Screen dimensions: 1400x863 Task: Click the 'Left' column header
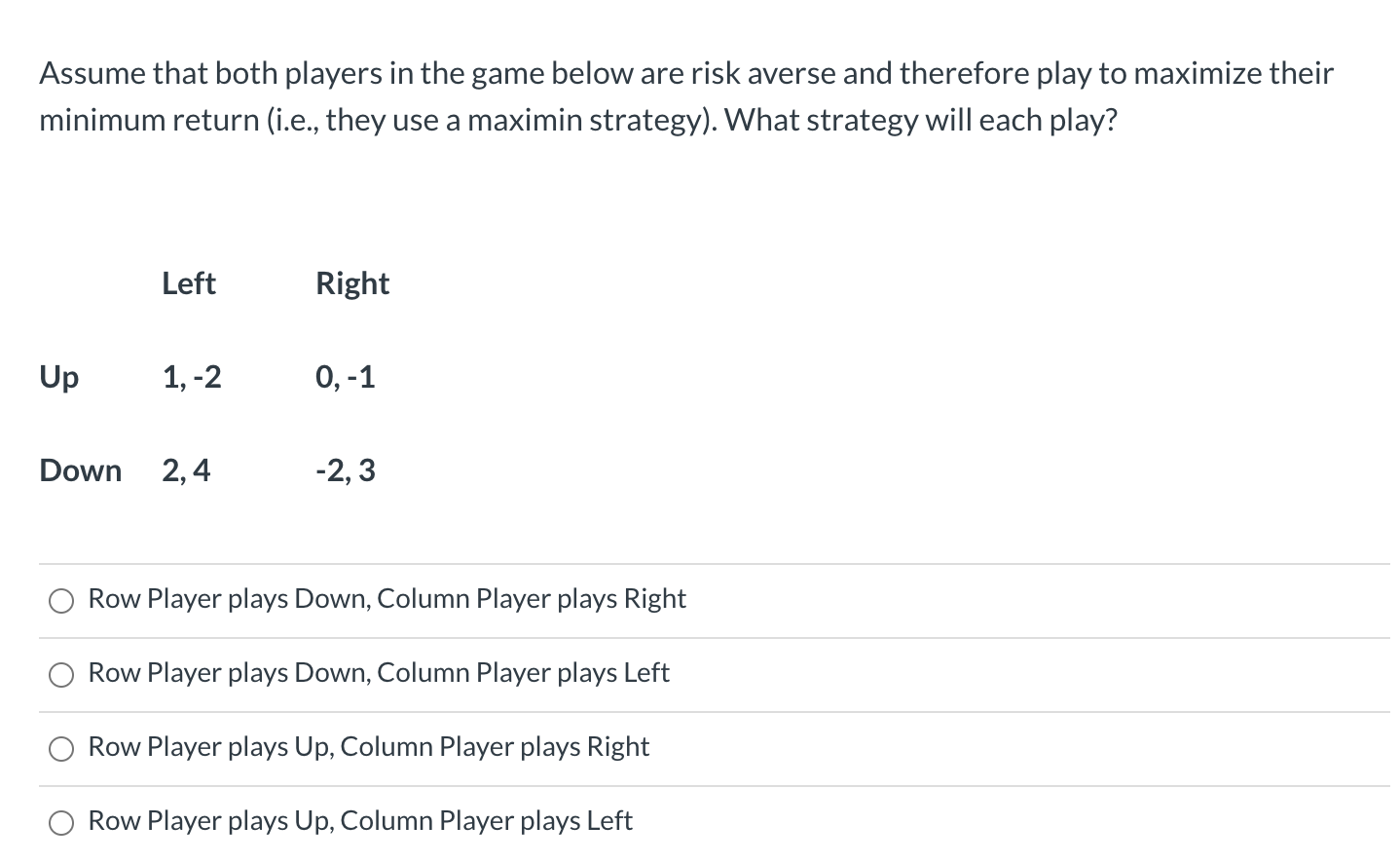pyautogui.click(x=189, y=283)
